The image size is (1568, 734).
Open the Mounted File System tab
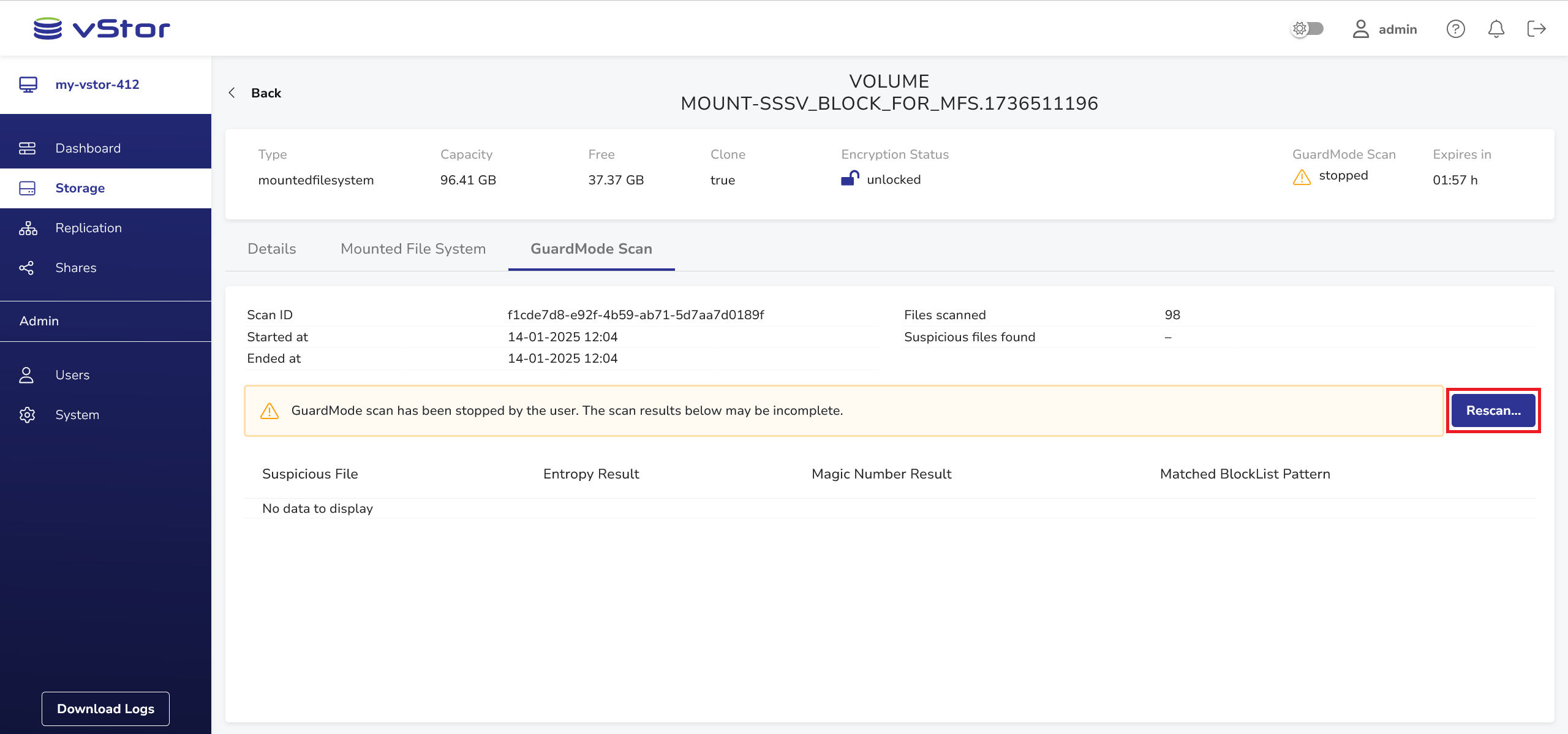tap(413, 249)
